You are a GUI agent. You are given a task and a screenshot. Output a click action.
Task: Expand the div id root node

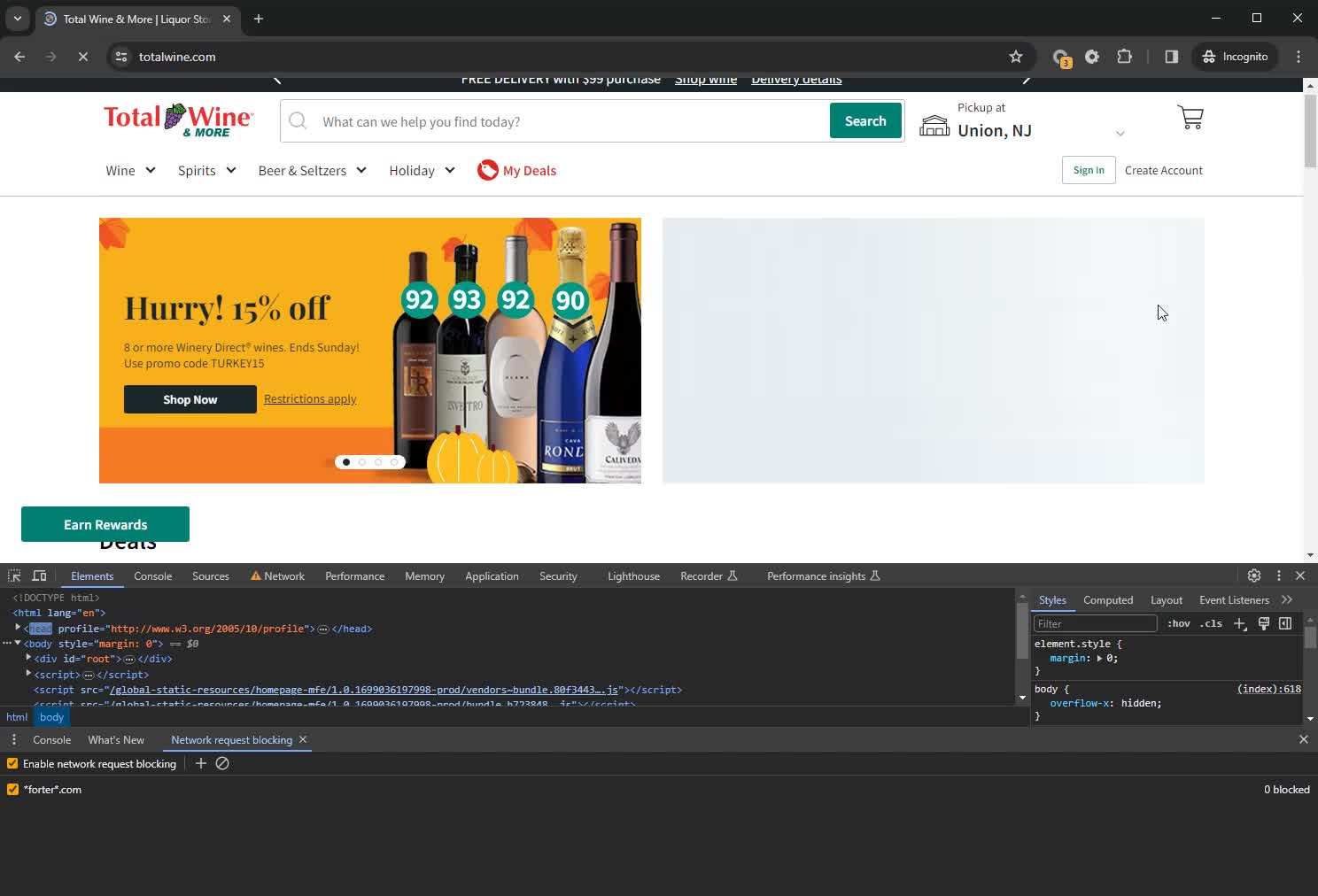coord(28,658)
